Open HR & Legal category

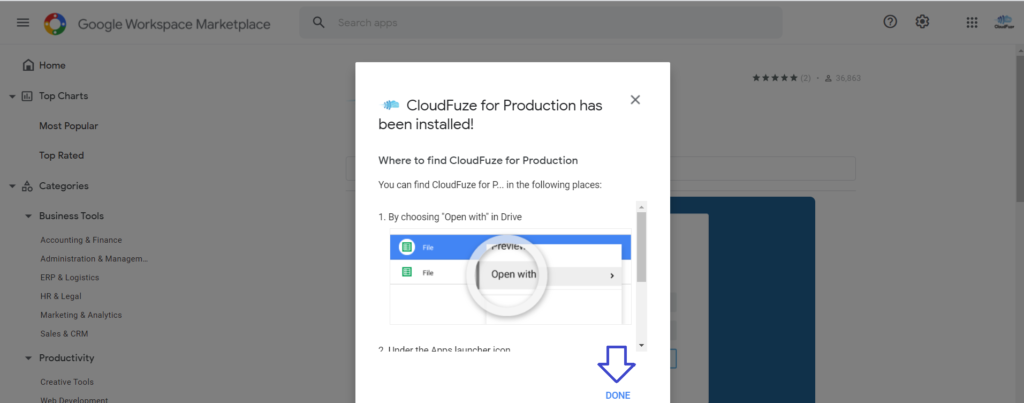(61, 297)
